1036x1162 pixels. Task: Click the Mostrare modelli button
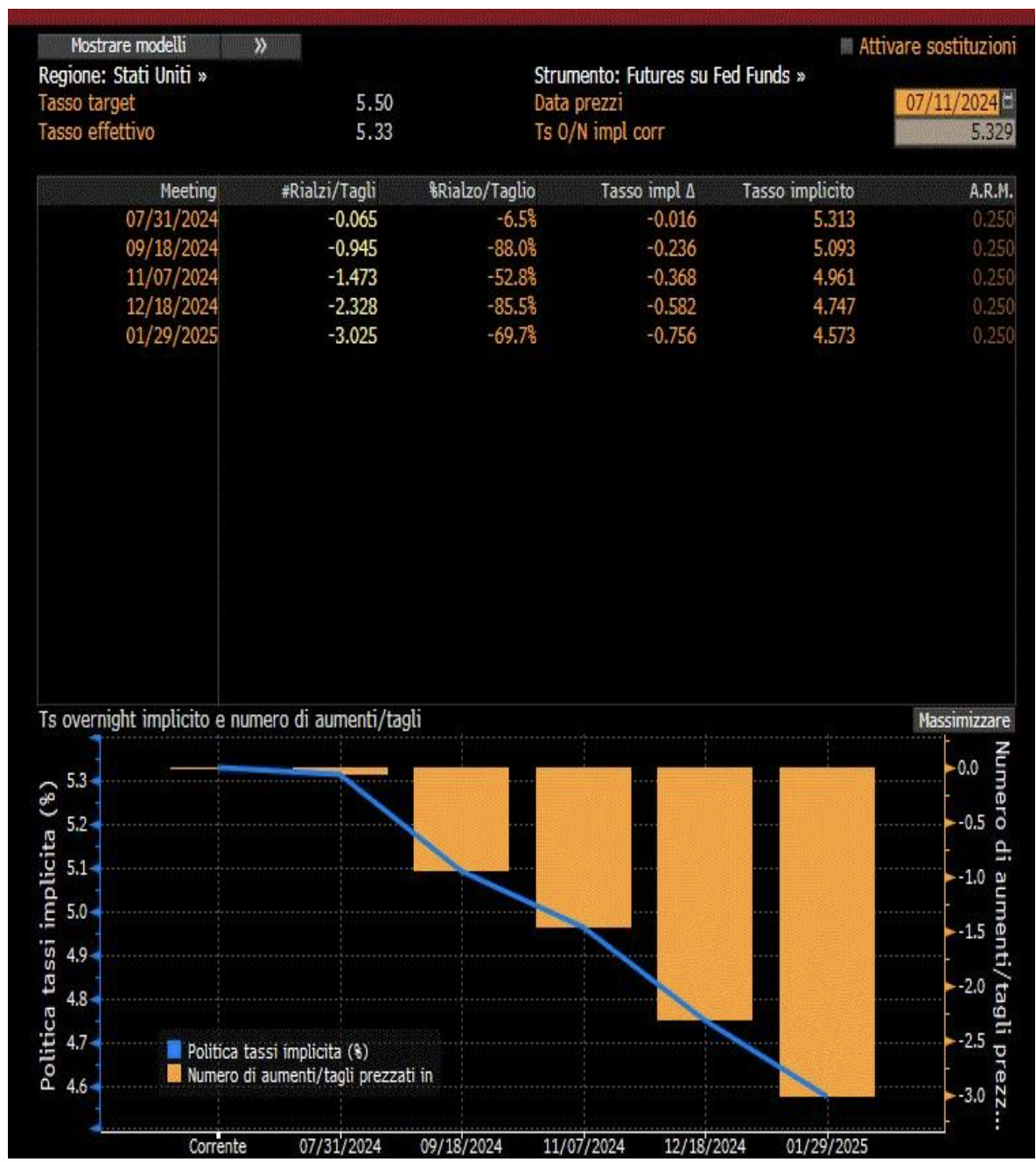point(129,45)
